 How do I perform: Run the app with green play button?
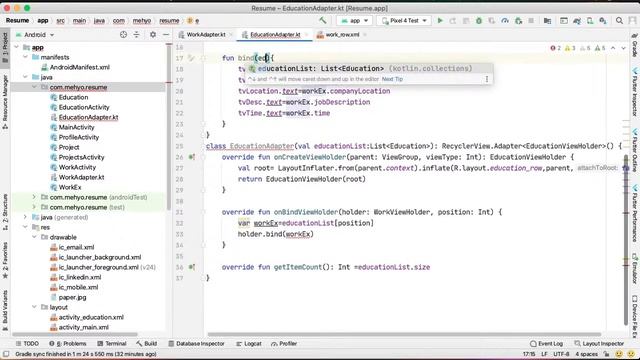pos(440,20)
